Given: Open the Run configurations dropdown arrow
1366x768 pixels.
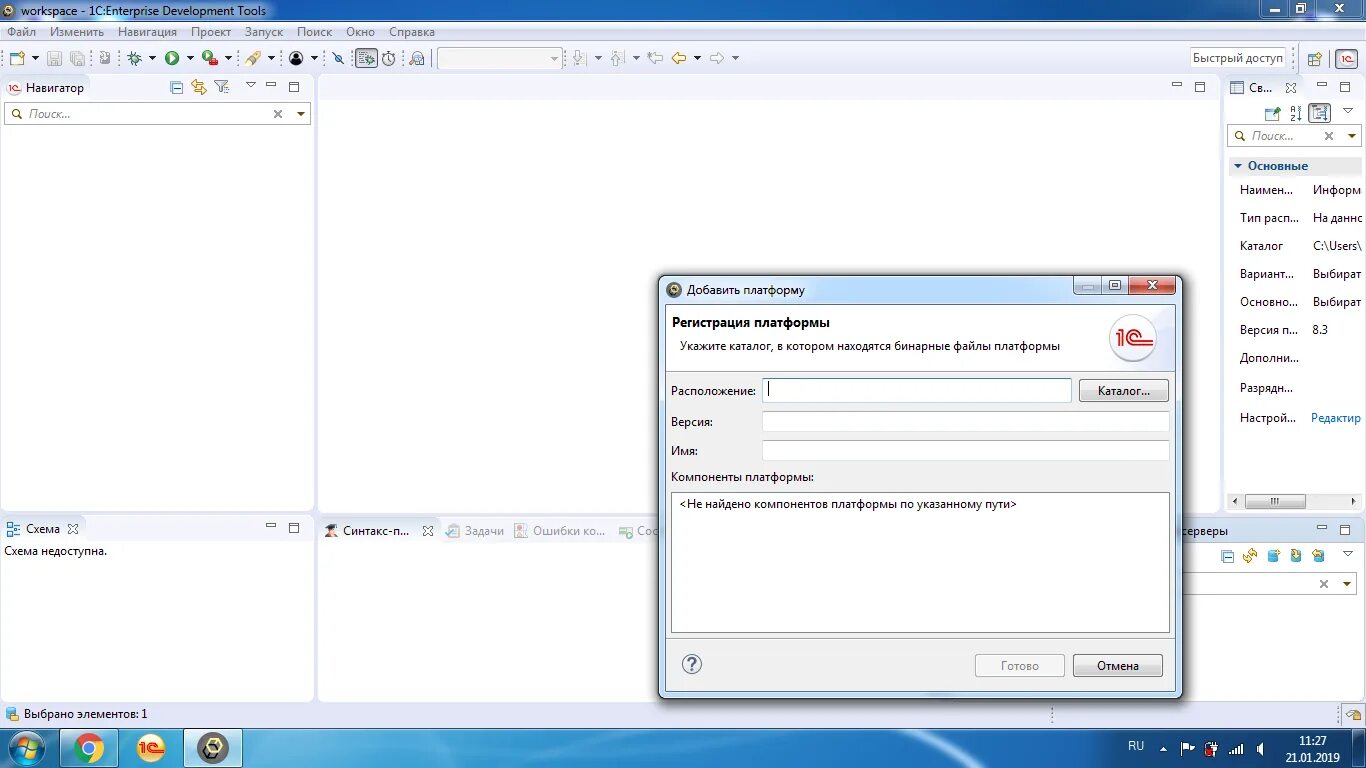Looking at the screenshot, I should (x=190, y=58).
